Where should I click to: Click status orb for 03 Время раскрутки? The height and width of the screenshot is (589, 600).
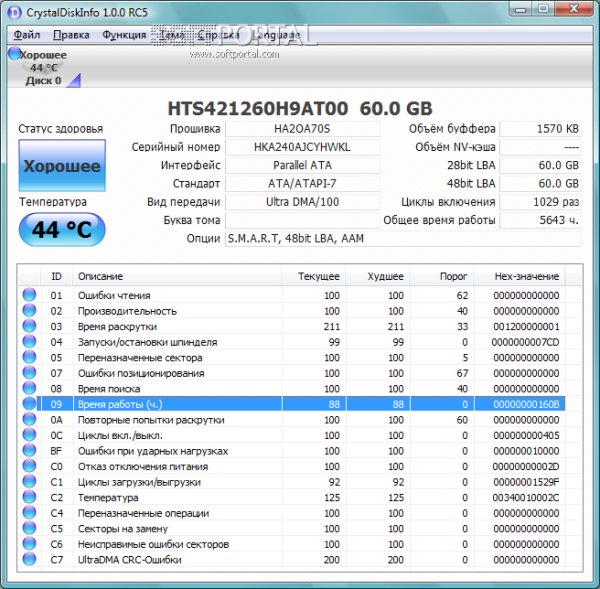tap(29, 326)
